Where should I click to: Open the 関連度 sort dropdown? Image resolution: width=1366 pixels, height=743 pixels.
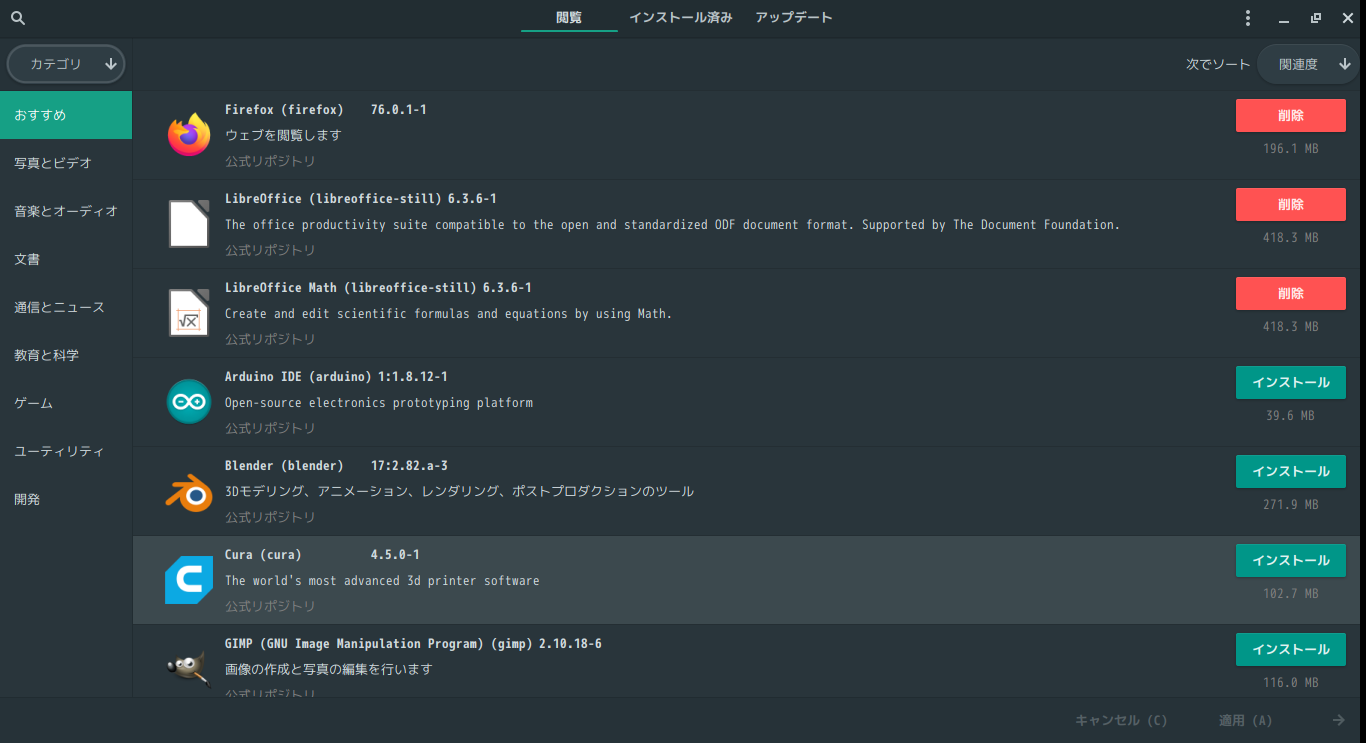(x=1310, y=64)
